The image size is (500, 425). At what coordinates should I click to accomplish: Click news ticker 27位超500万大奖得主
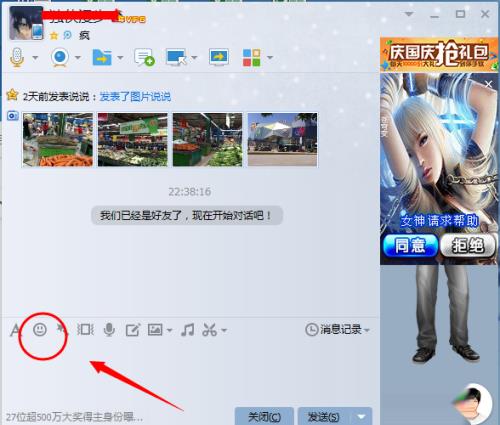(x=74, y=417)
